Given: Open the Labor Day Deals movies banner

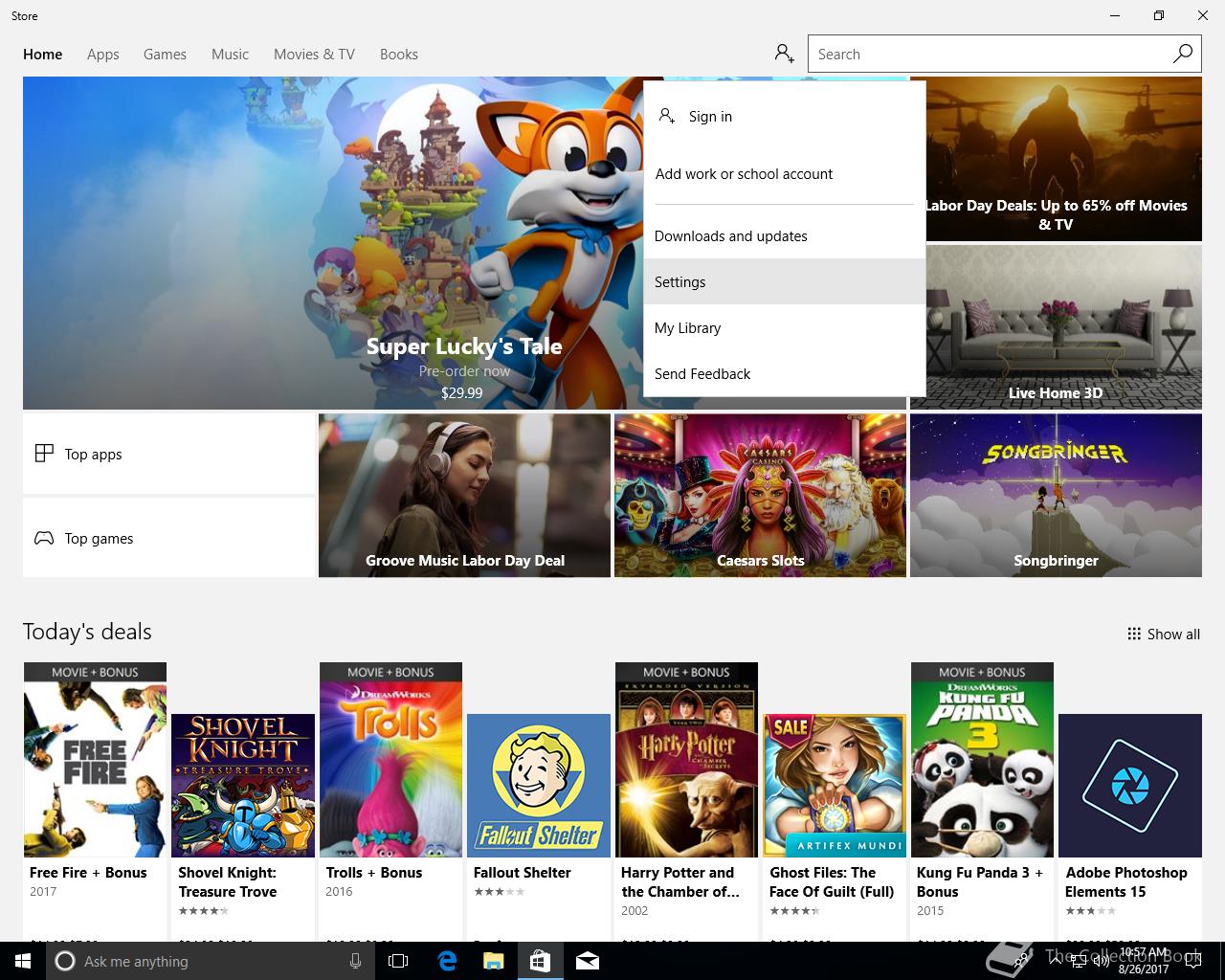Looking at the screenshot, I should pyautogui.click(x=1056, y=159).
